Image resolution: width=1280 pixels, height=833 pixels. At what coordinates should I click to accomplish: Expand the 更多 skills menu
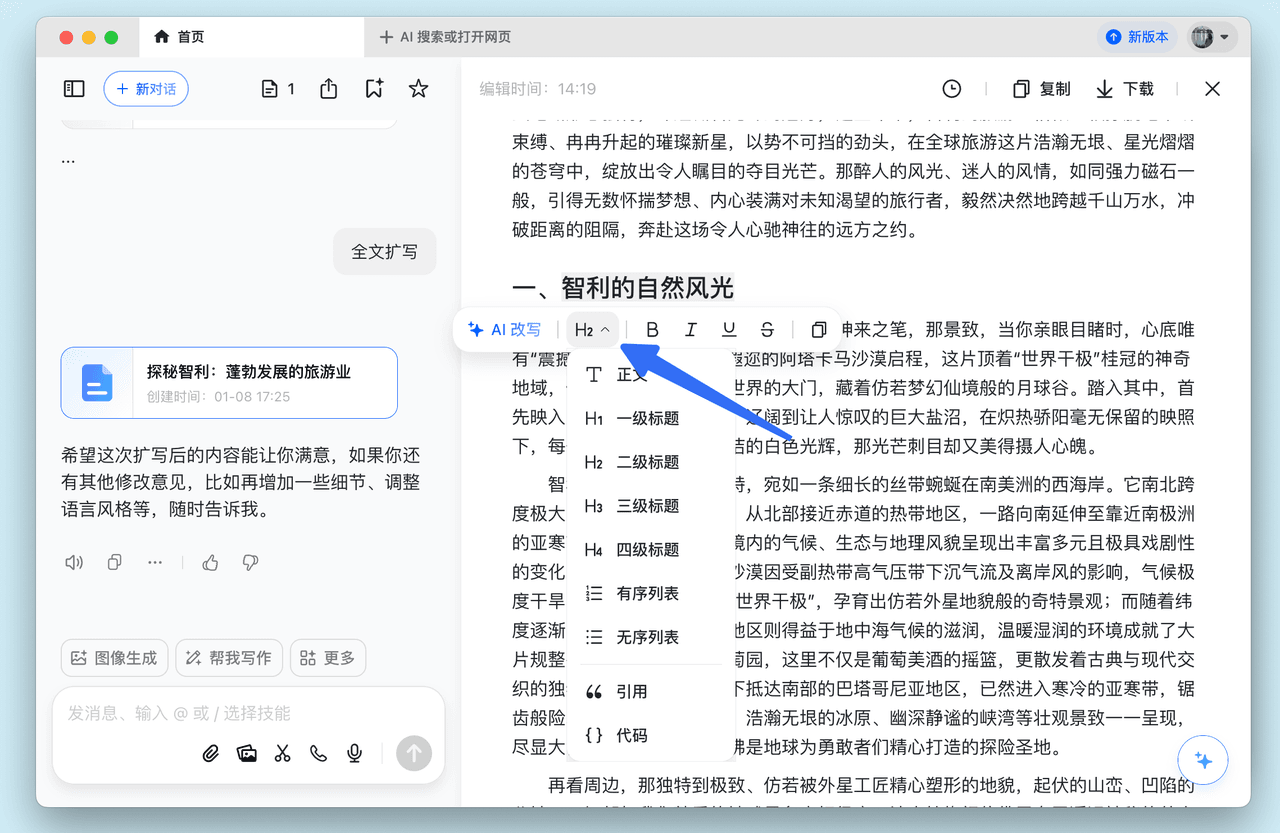tap(328, 658)
